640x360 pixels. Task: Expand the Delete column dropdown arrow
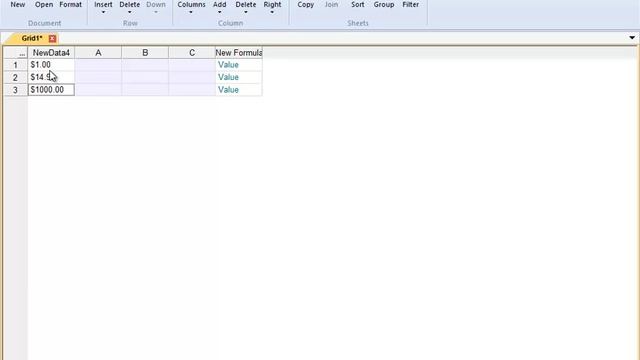coord(246,12)
